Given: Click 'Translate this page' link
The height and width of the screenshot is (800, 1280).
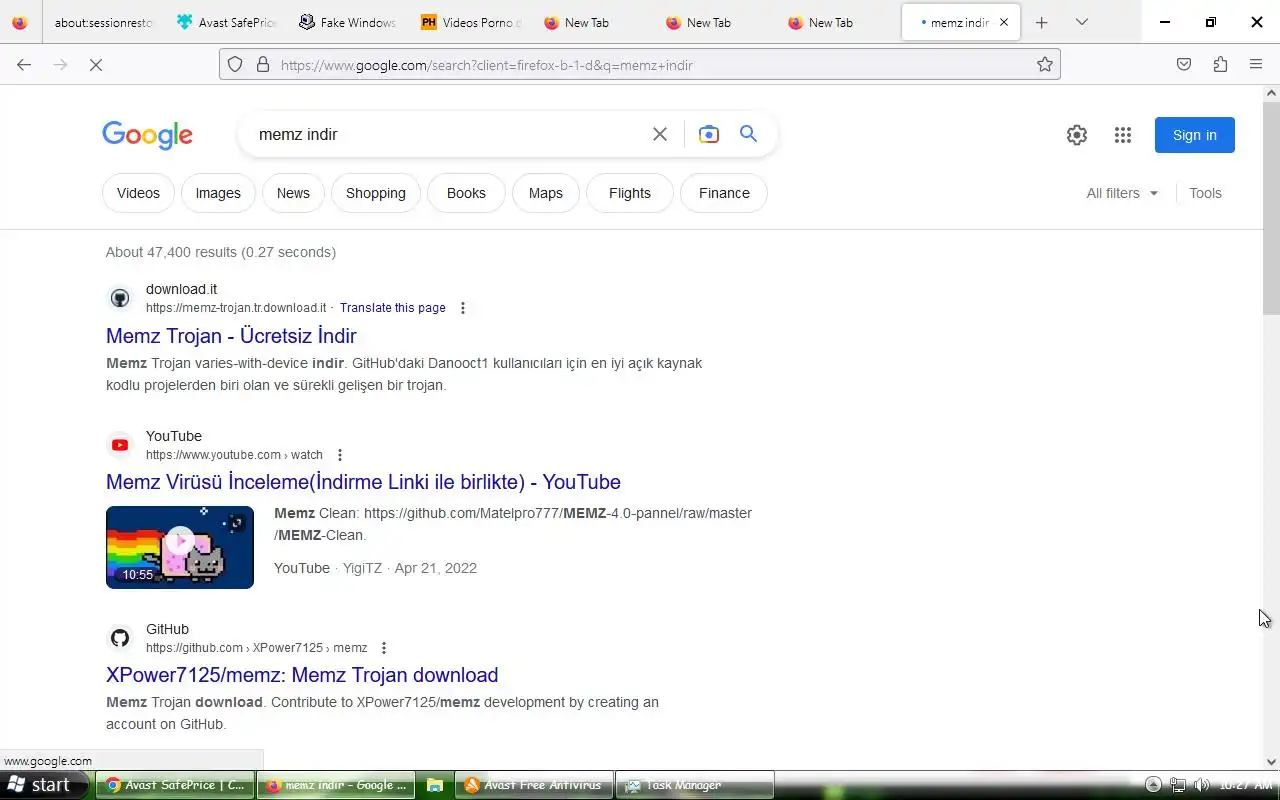Looking at the screenshot, I should point(393,308).
